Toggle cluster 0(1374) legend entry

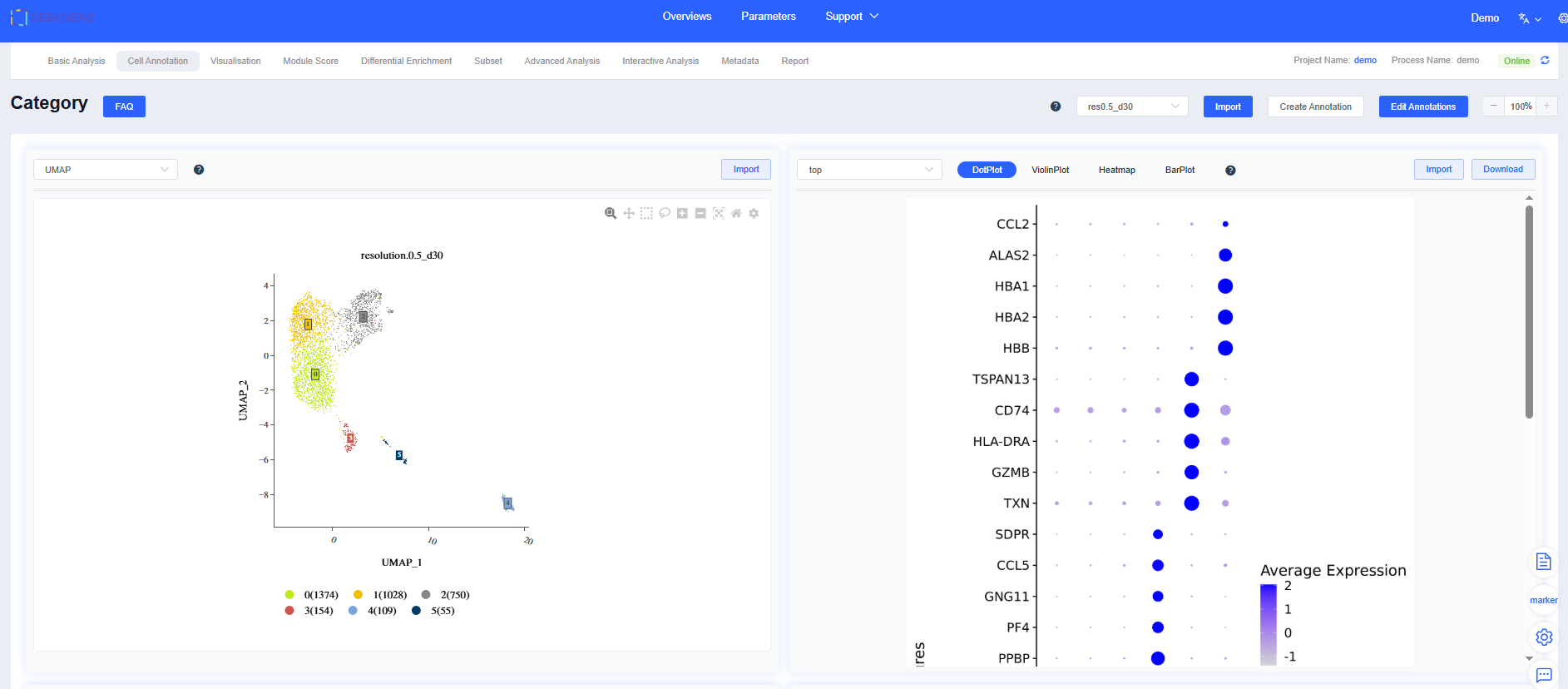pyautogui.click(x=312, y=595)
